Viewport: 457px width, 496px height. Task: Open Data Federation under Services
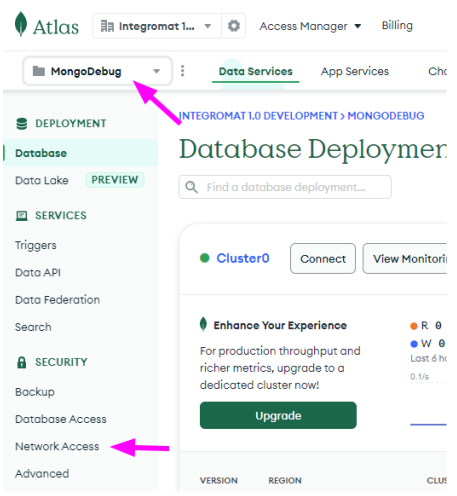pos(57,300)
